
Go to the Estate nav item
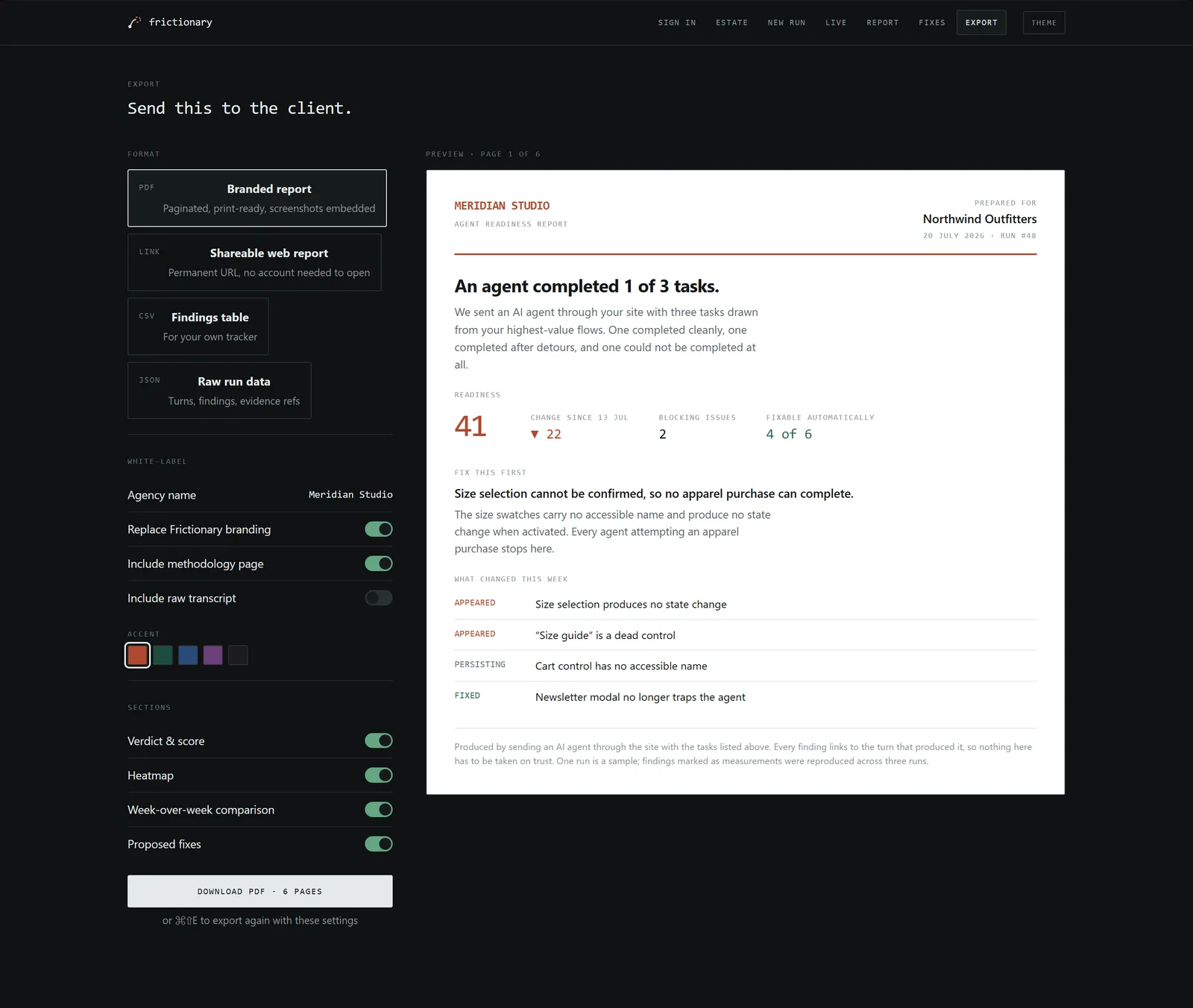click(x=731, y=23)
